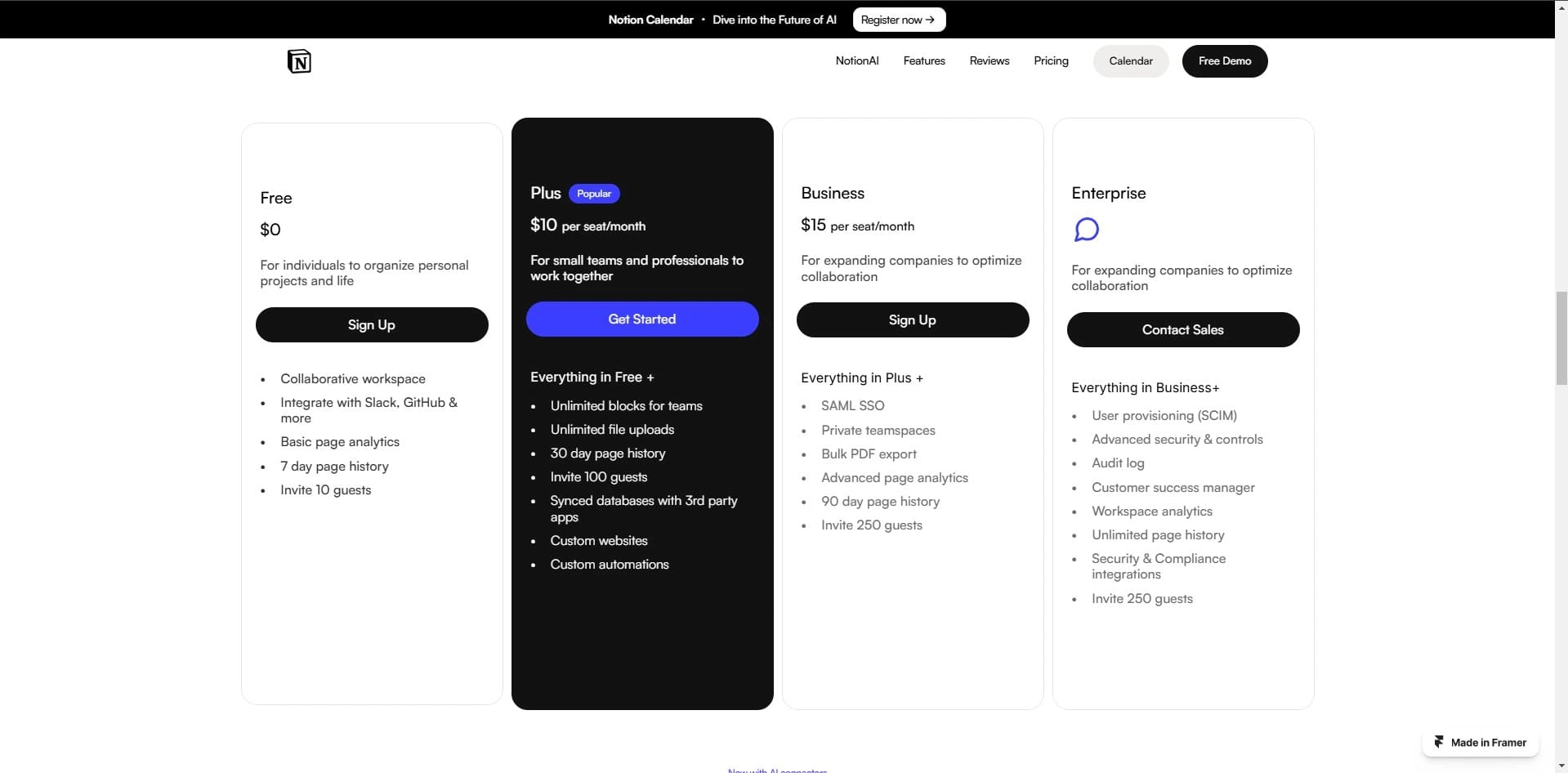Click 'Audit log' item

point(1118,462)
